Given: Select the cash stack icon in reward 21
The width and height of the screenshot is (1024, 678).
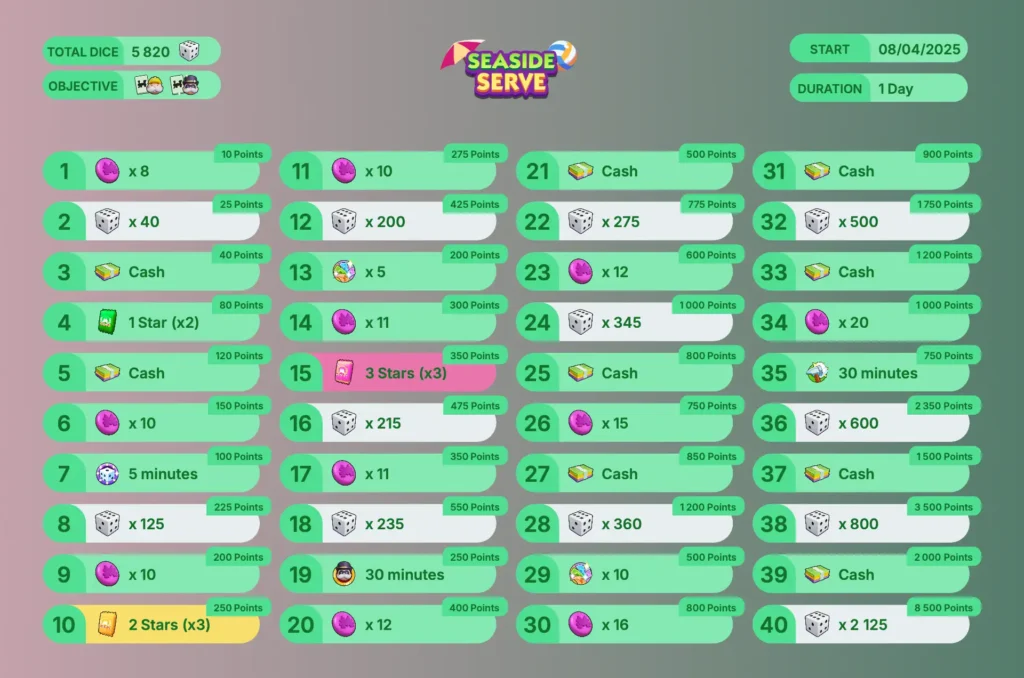Looking at the screenshot, I should [x=580, y=171].
